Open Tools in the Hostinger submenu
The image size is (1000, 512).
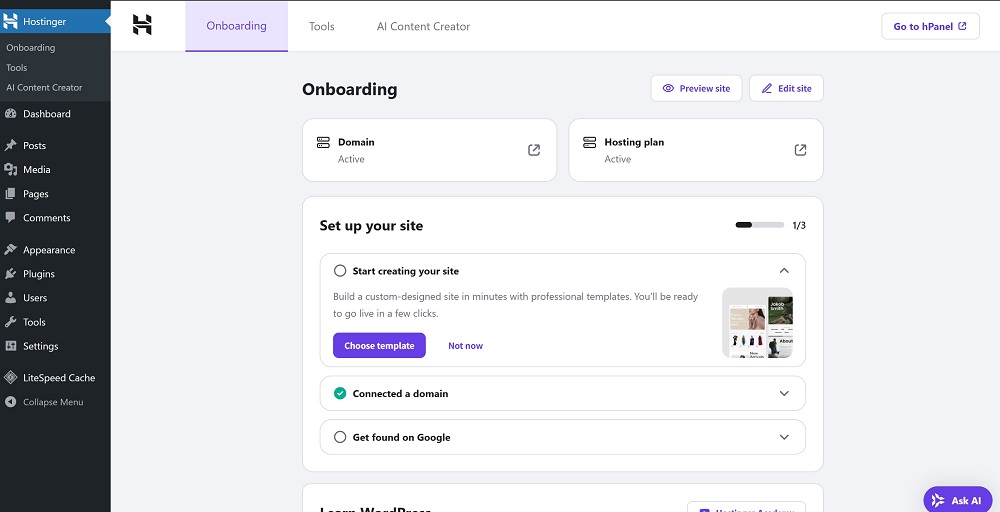click(17, 68)
